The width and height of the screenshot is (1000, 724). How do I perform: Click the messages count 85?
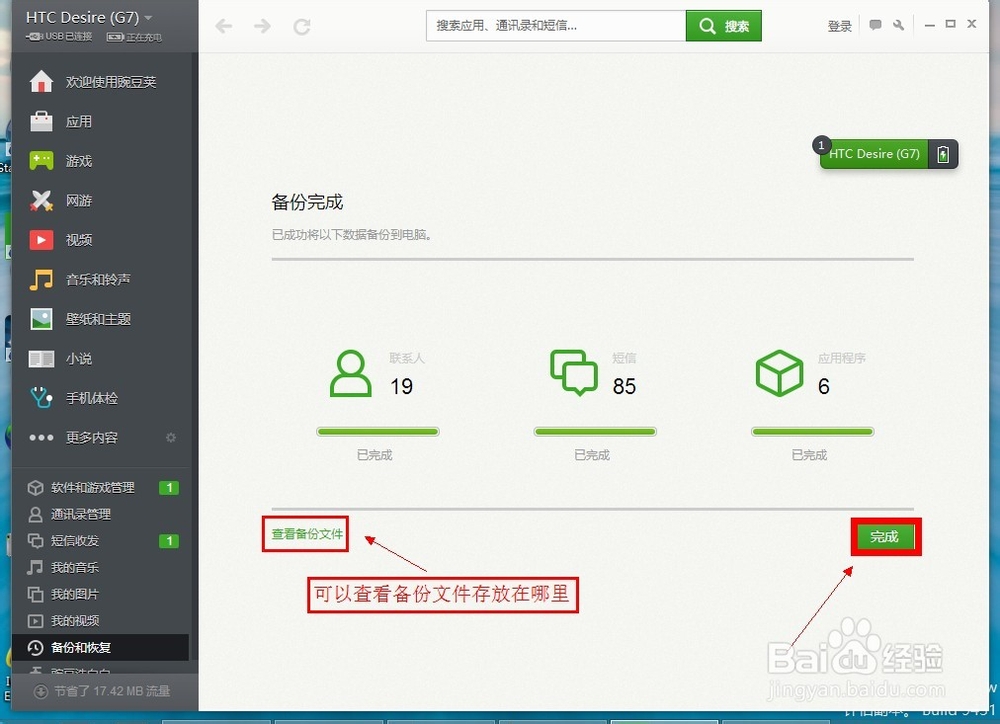point(624,386)
